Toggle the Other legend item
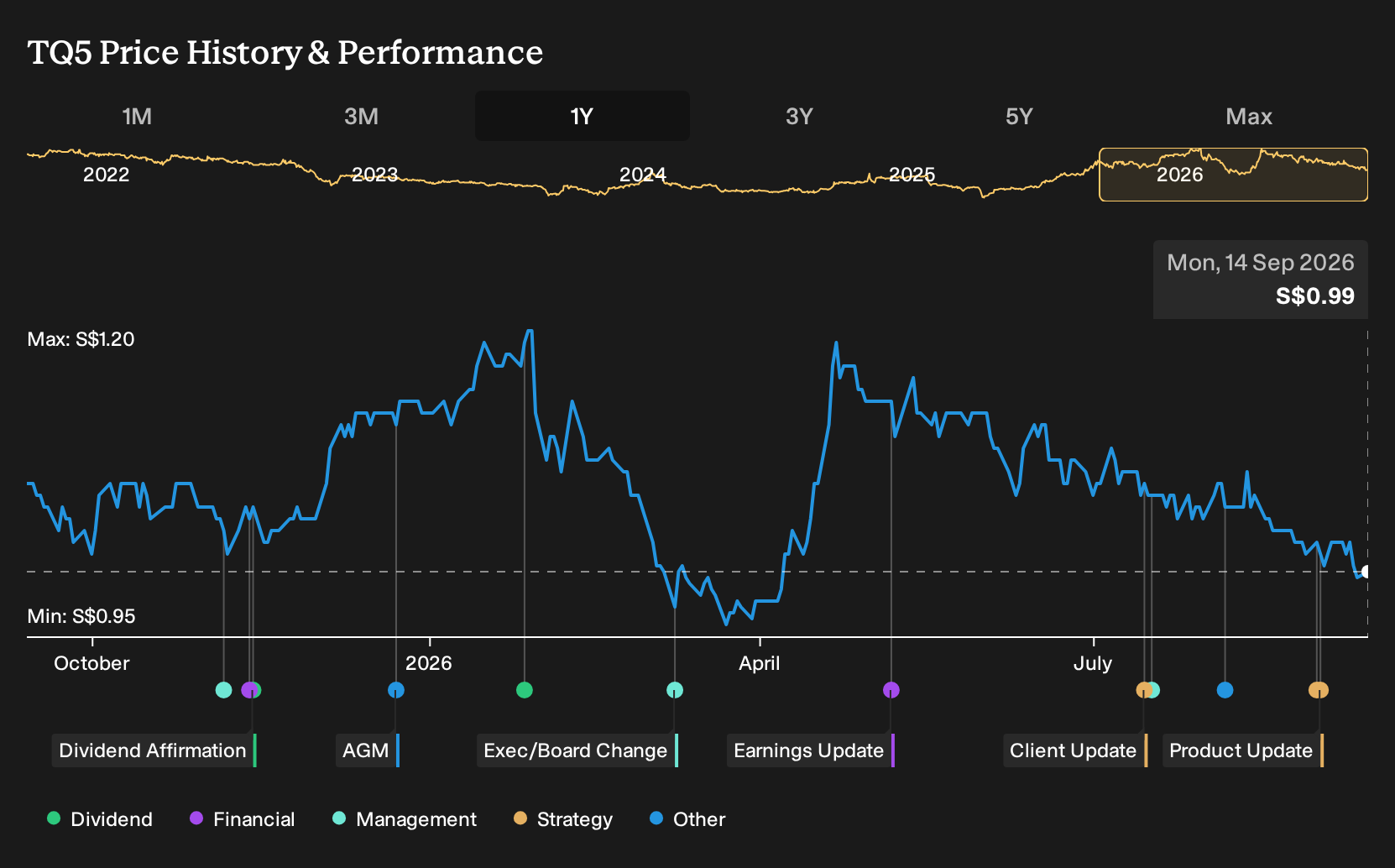The image size is (1395, 868). [x=687, y=819]
